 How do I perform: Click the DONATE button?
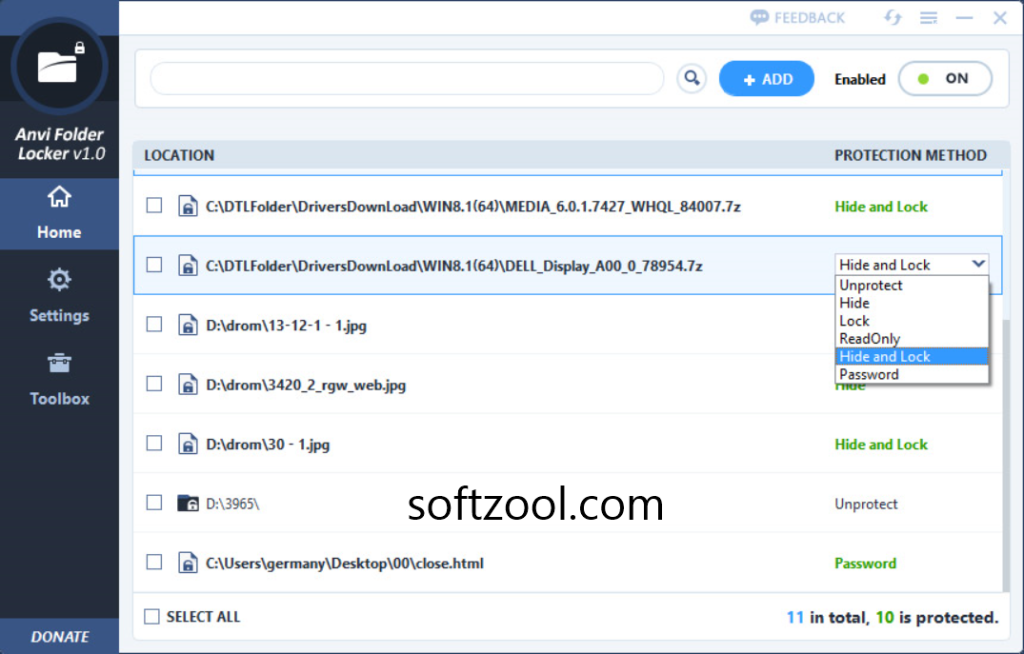click(x=59, y=637)
